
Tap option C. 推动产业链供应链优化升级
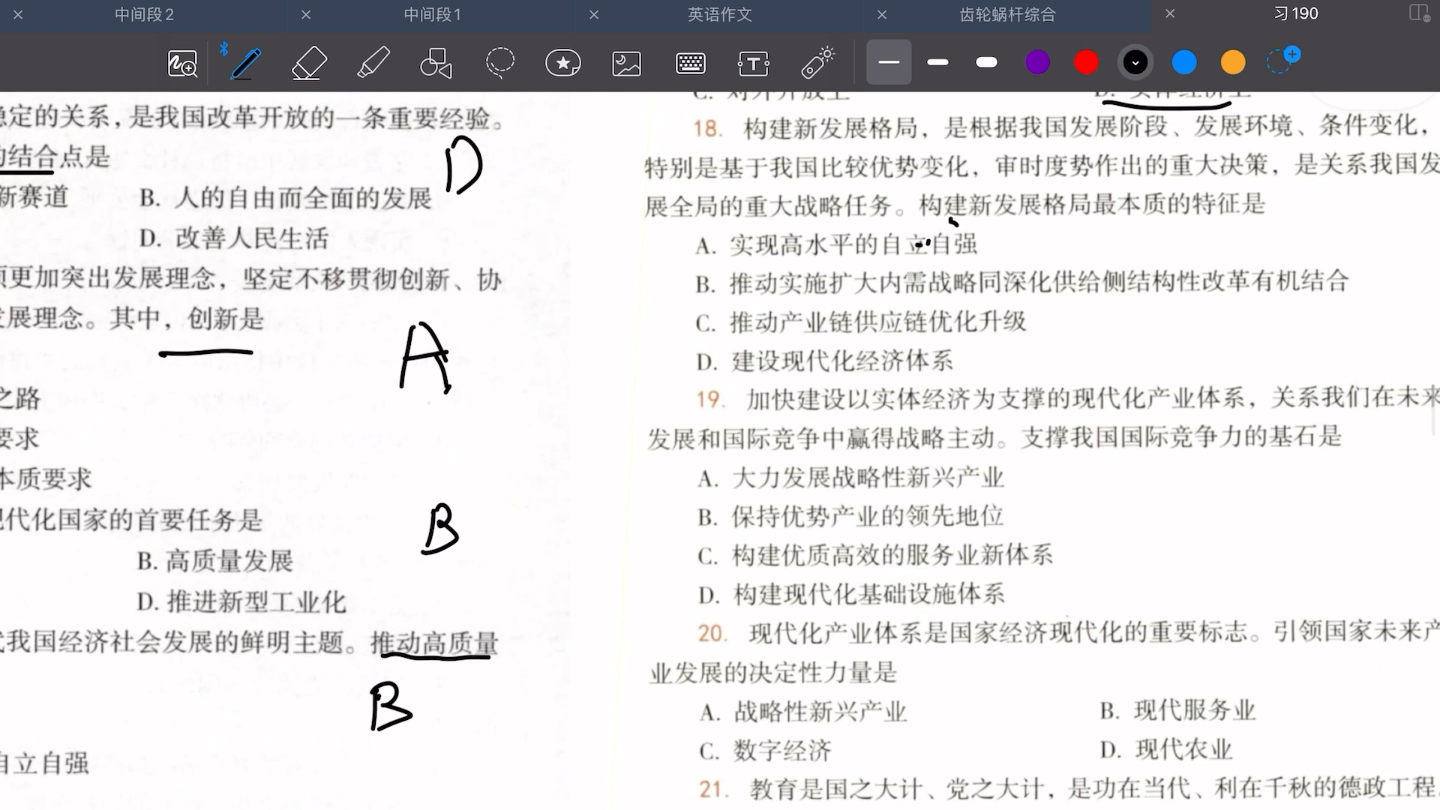861,322
